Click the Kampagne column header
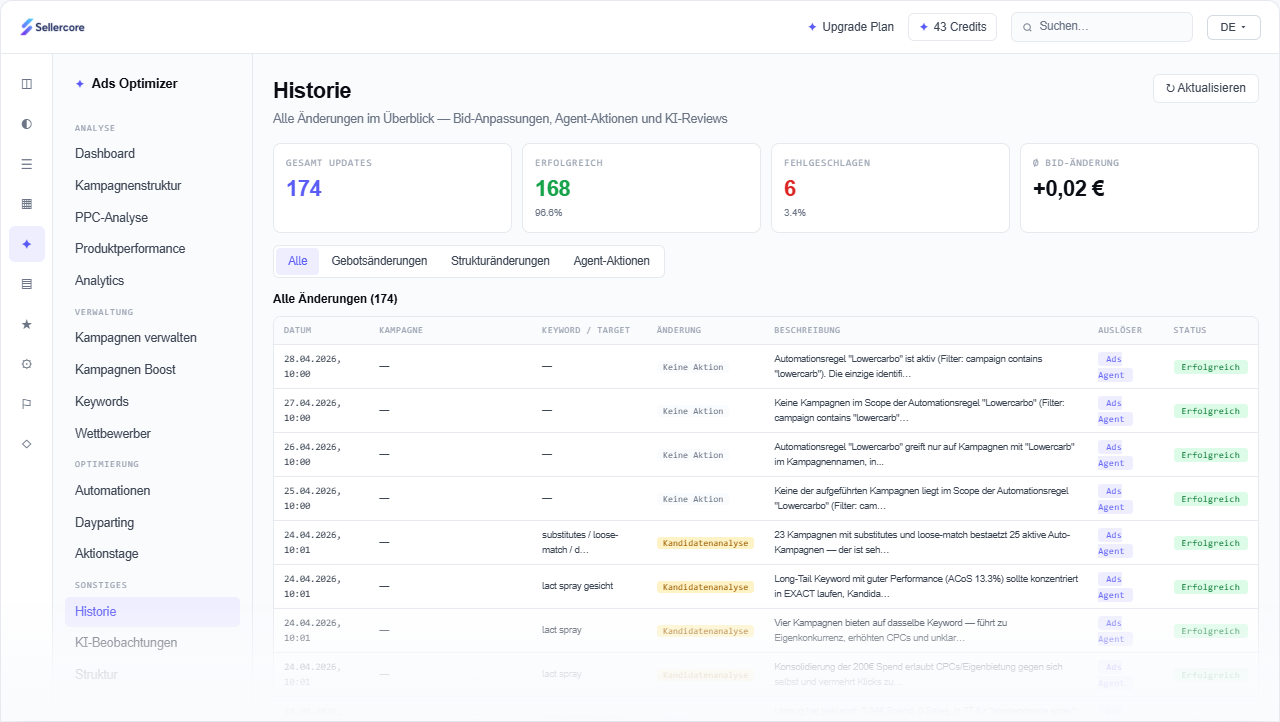 point(401,330)
